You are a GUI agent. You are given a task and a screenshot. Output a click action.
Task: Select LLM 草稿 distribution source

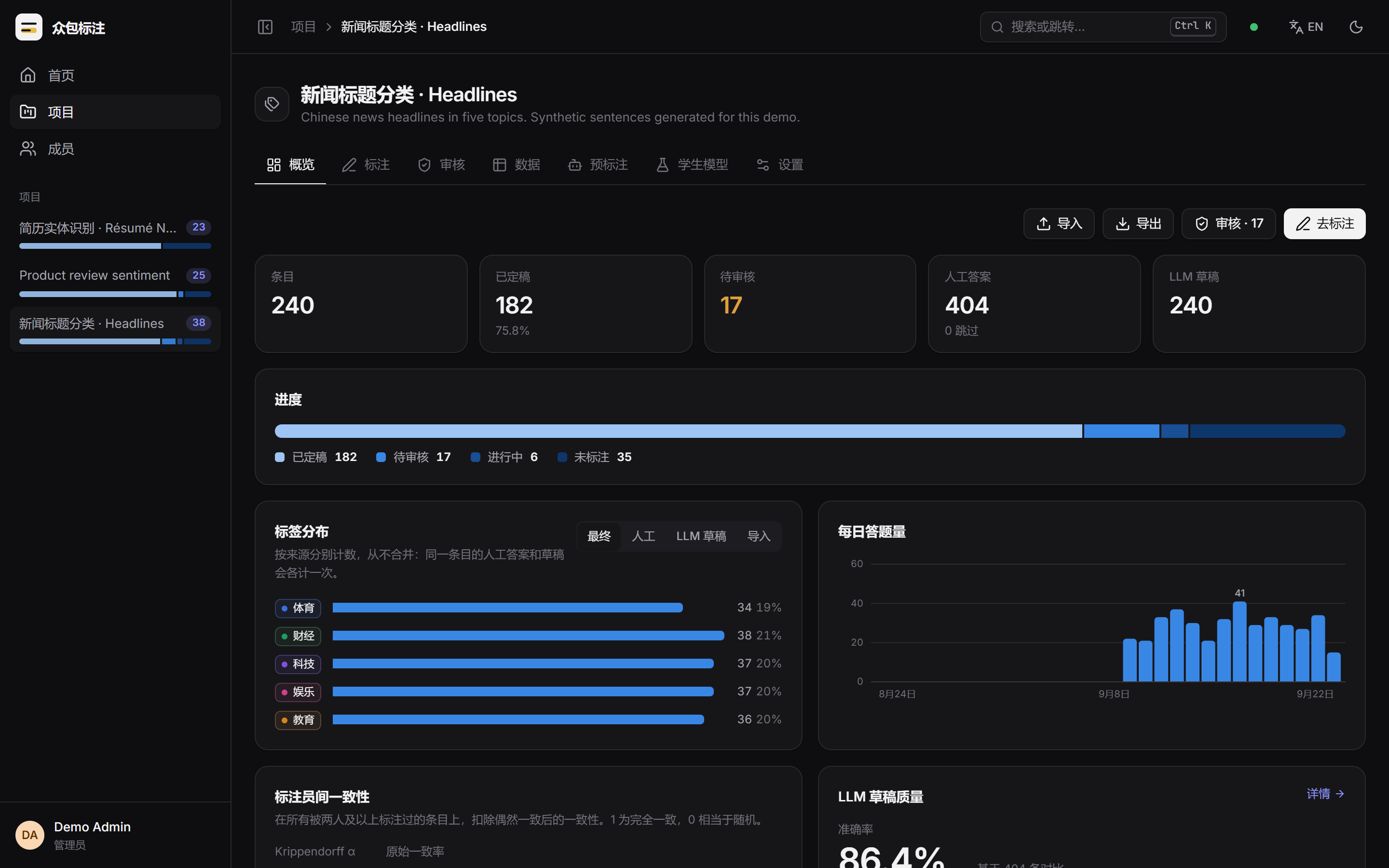point(701,536)
